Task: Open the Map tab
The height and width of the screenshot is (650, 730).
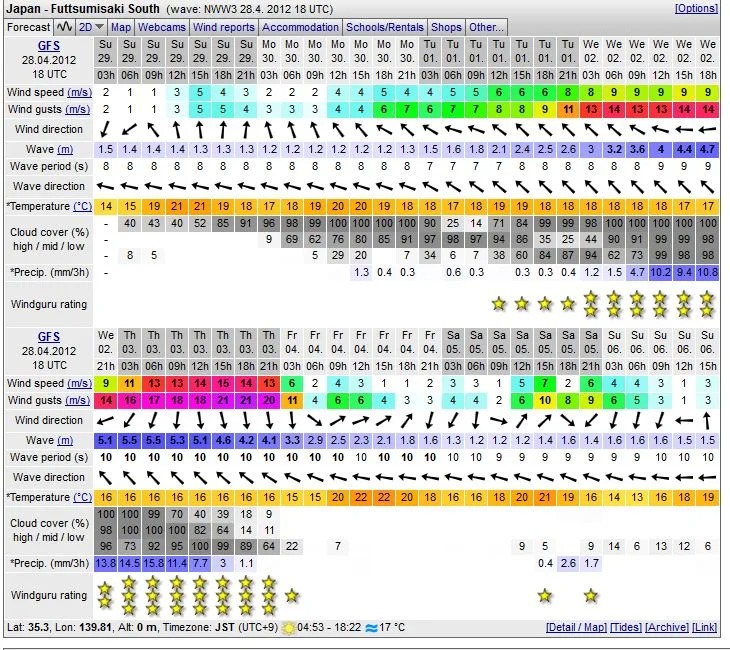Action: [121, 27]
